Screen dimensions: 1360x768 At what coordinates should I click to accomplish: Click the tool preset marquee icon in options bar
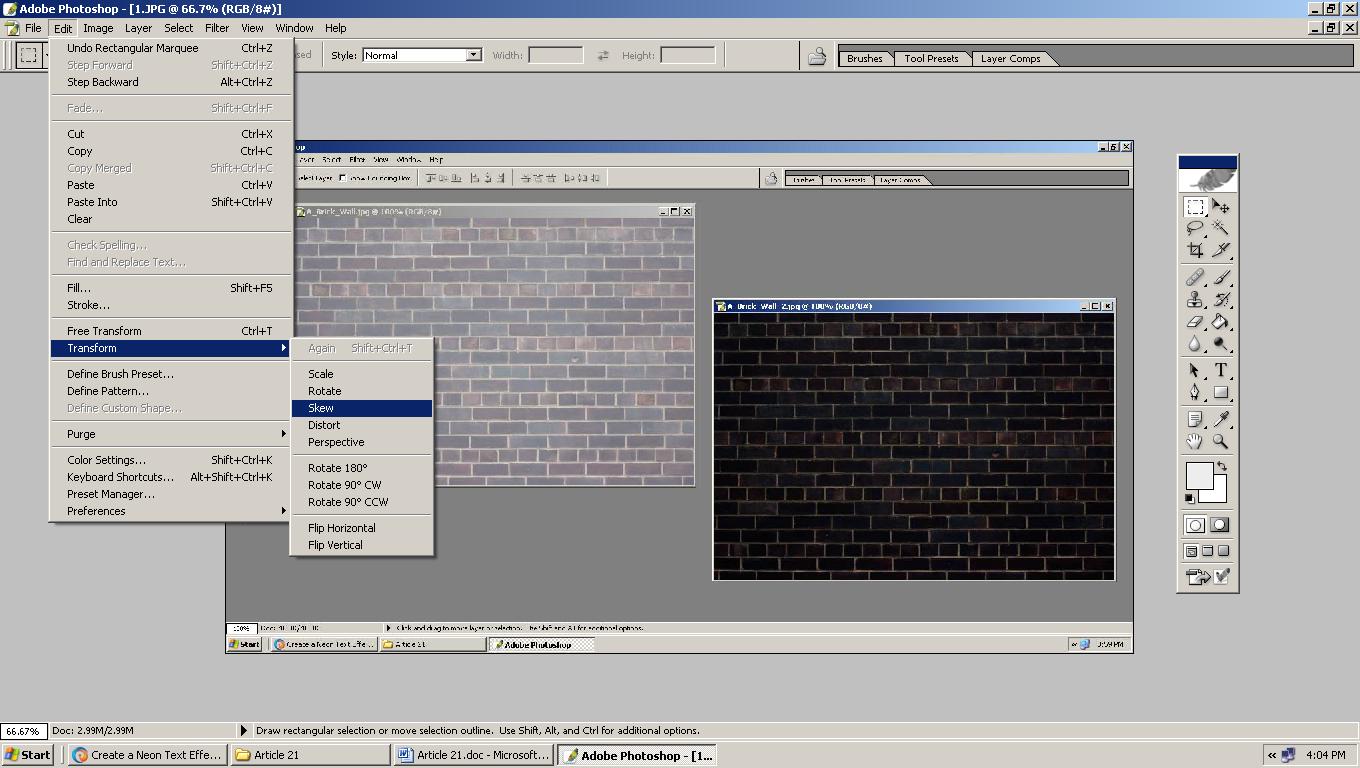tap(29, 55)
